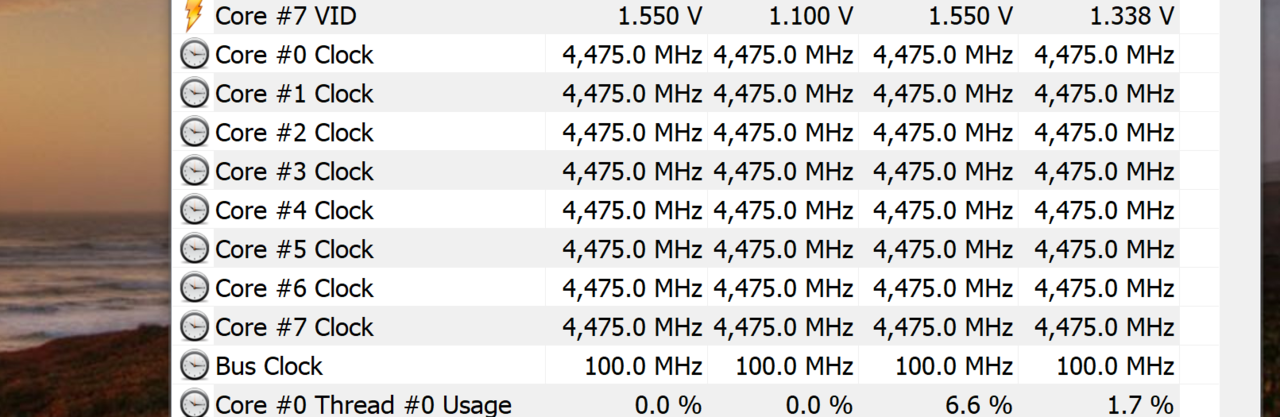Click the clock icon for Core #5 Clock
Viewport: 1280px width, 417px height.
(x=194, y=250)
